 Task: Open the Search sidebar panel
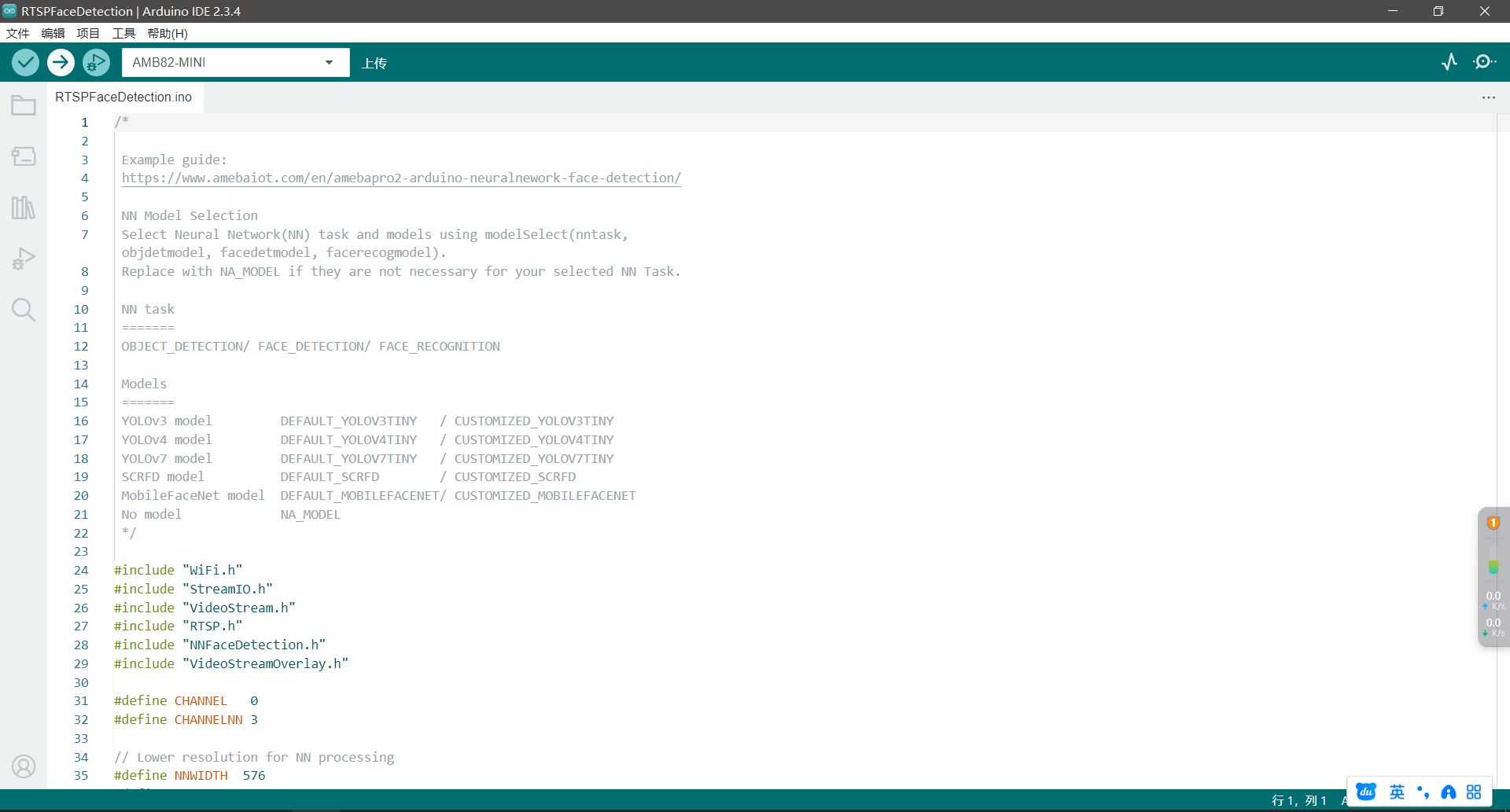(24, 310)
